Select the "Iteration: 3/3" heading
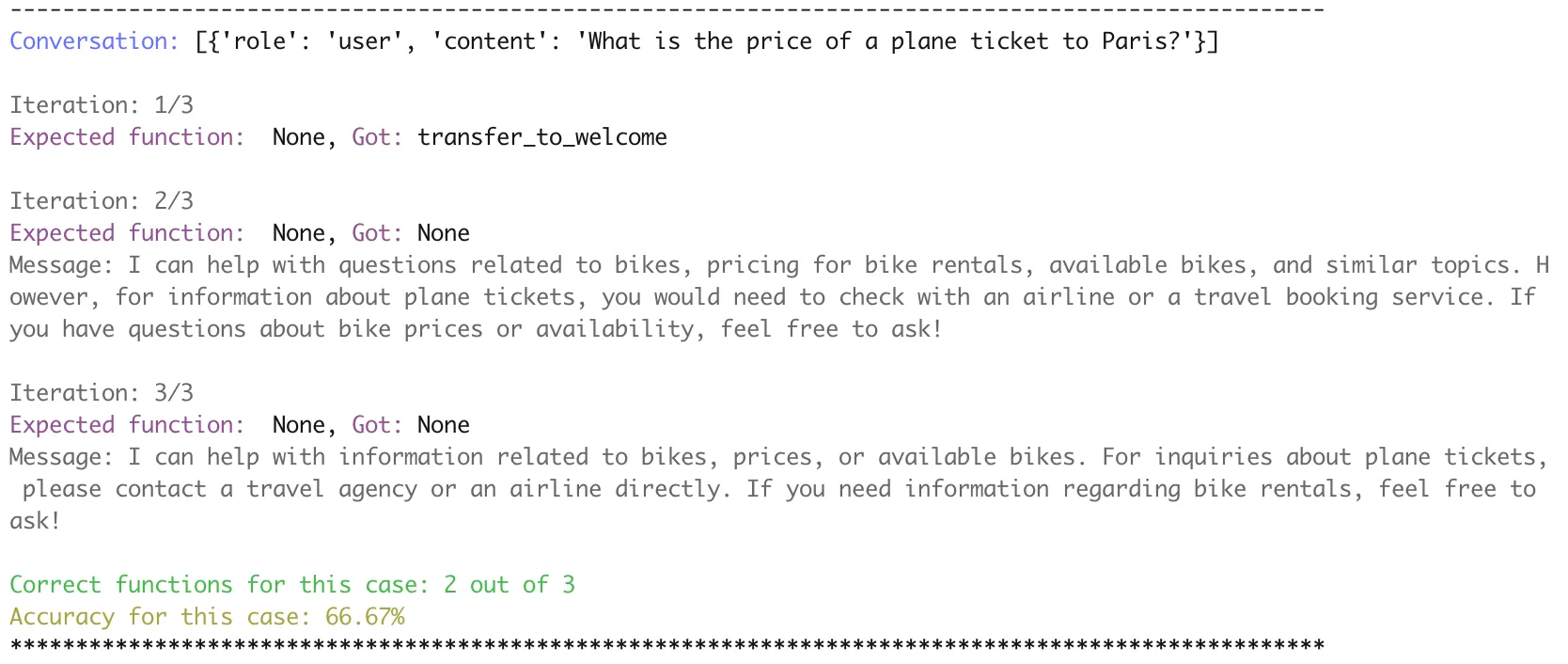 coord(102,393)
